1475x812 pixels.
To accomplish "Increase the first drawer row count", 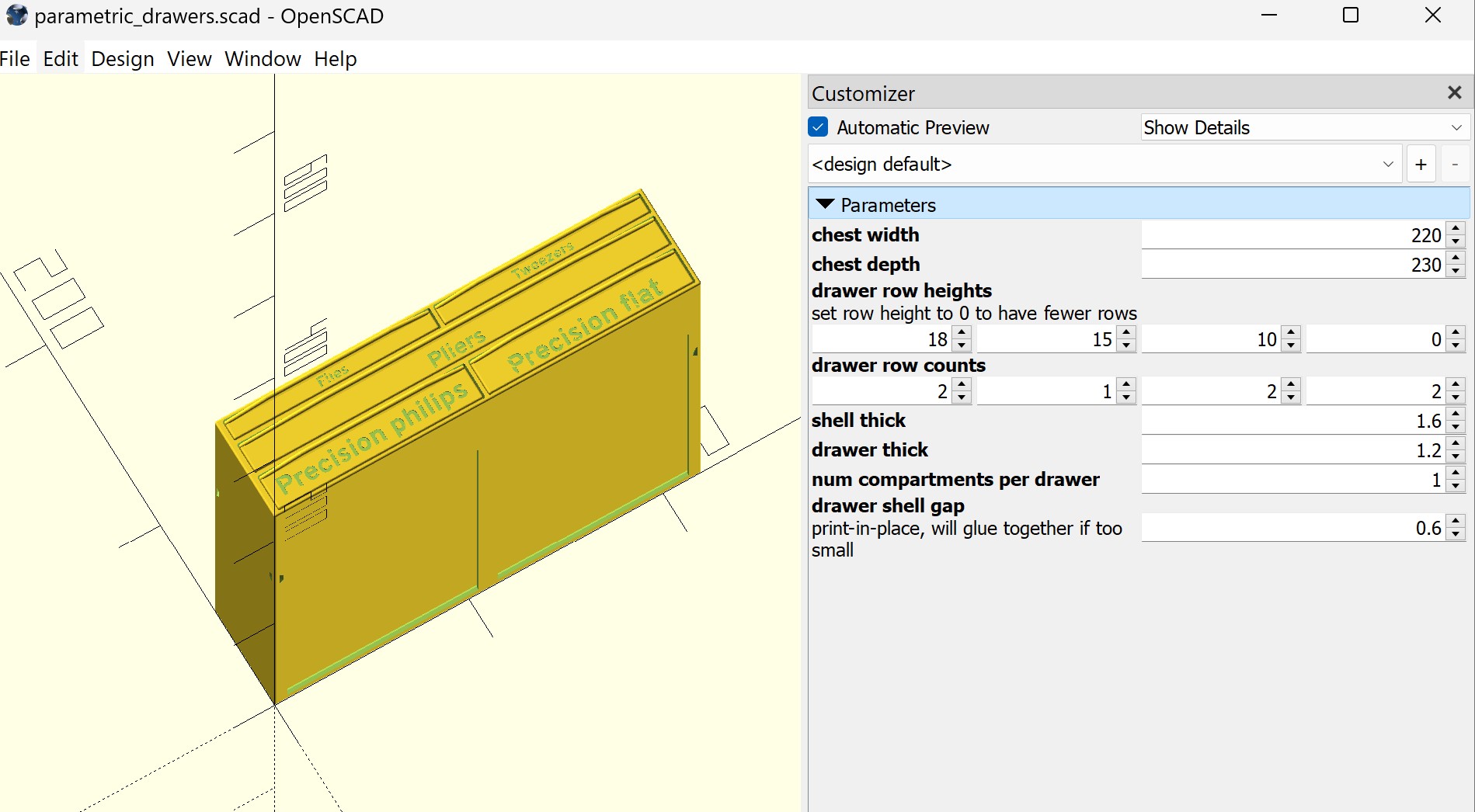I will click(962, 384).
